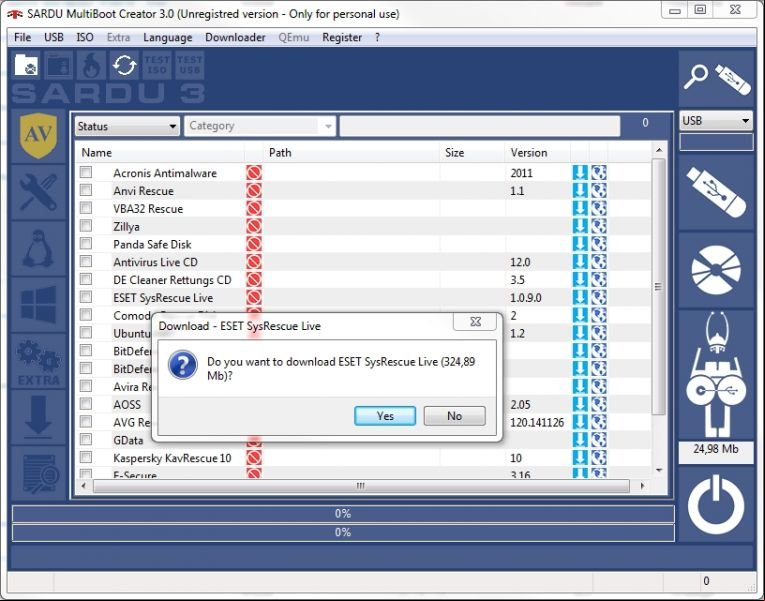Click the list scroll down arrow
The width and height of the screenshot is (765, 601).
coord(659,470)
